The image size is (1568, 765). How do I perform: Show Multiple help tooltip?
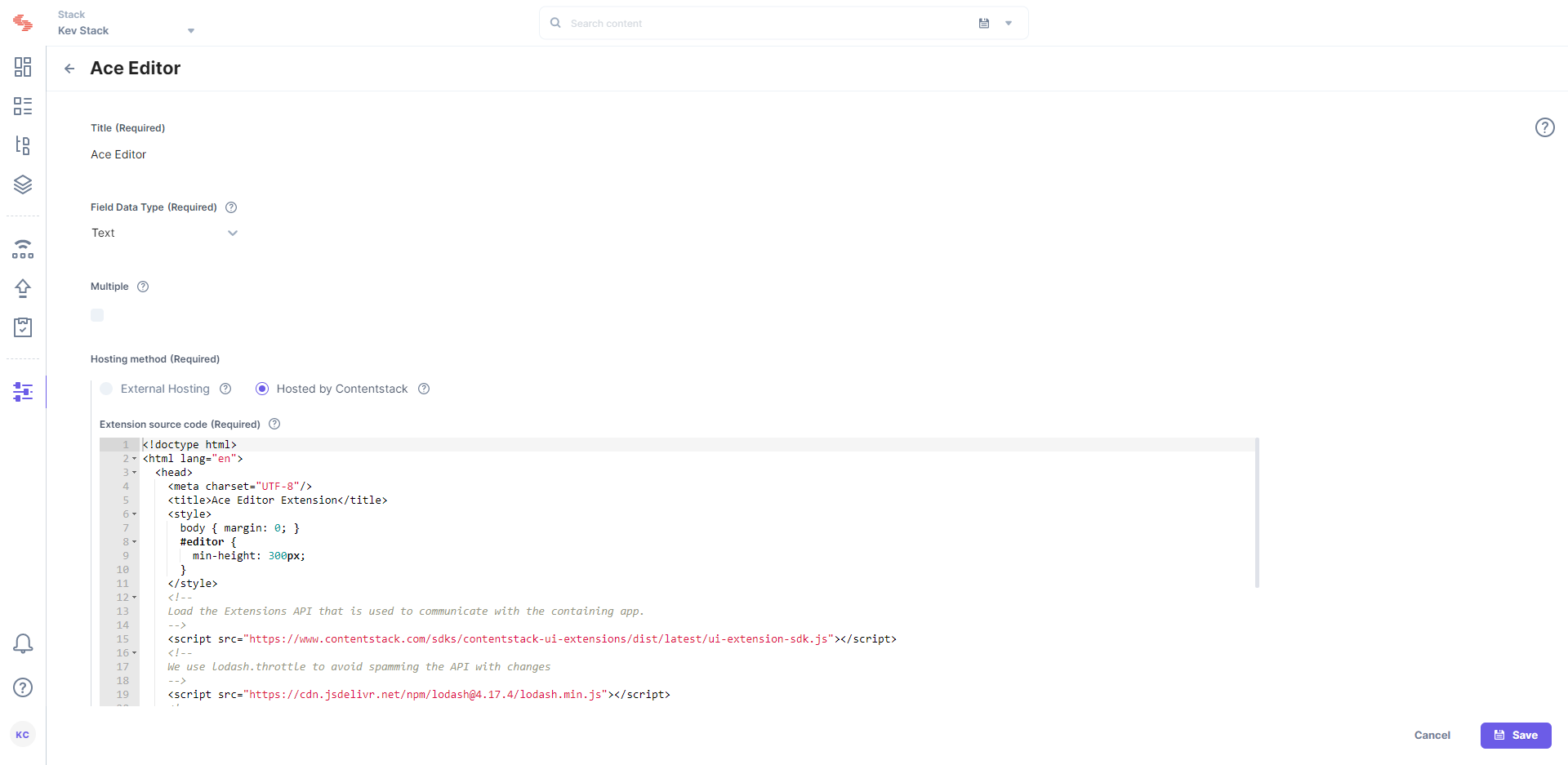point(143,287)
